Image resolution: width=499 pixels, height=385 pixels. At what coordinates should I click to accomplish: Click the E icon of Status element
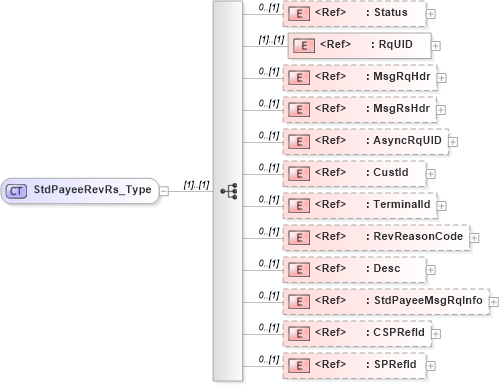[x=299, y=14]
